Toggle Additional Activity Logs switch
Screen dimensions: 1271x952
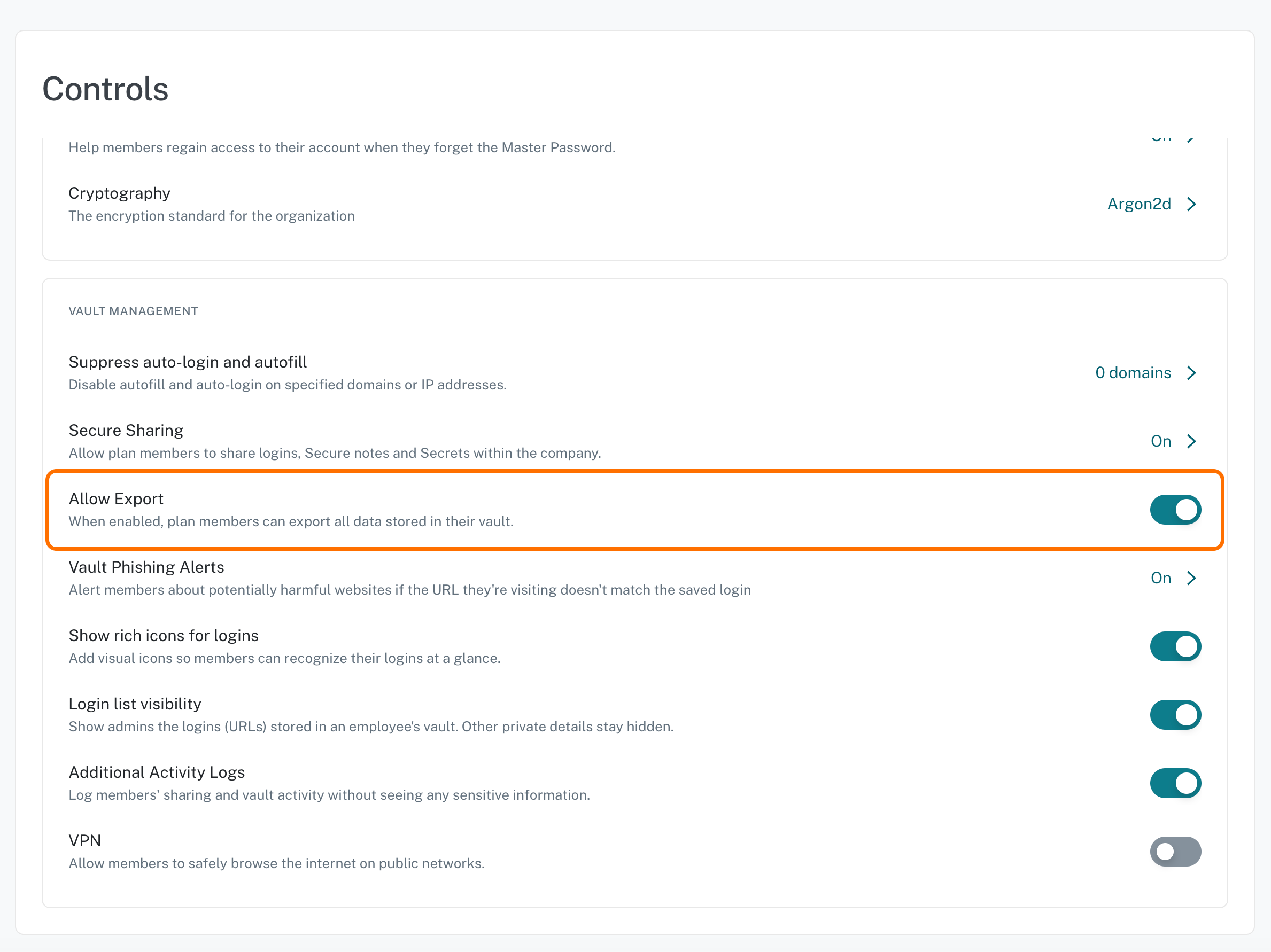pos(1175,783)
